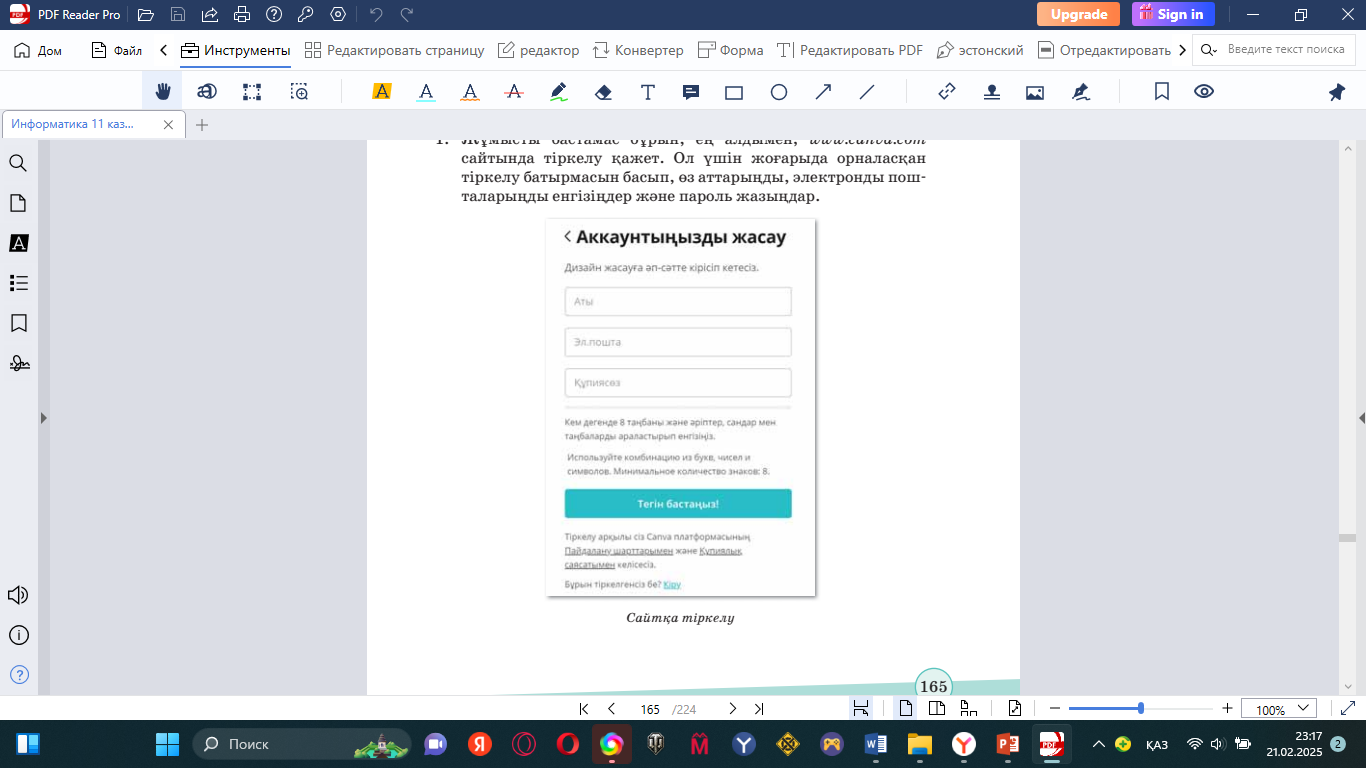Select the Eraser tool

pyautogui.click(x=603, y=92)
